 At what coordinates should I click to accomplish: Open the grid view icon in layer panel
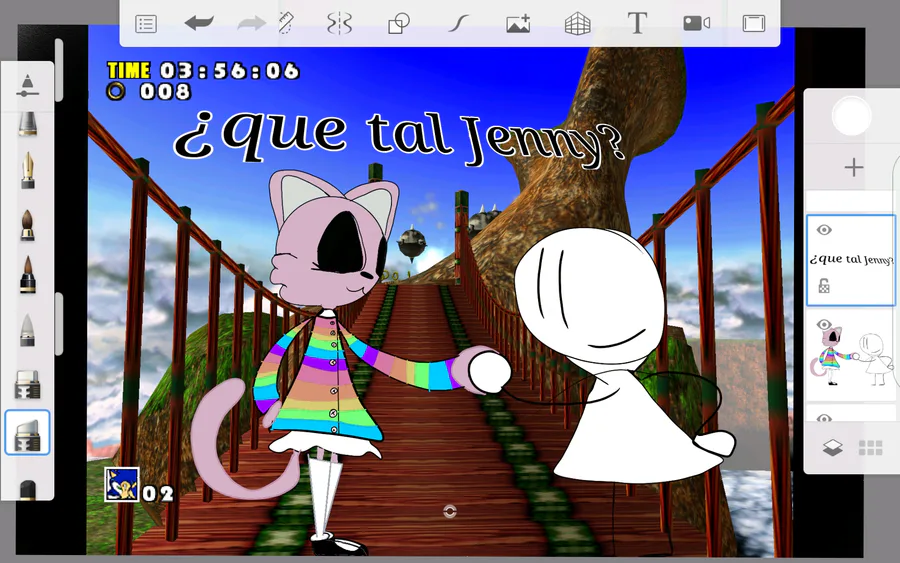870,448
